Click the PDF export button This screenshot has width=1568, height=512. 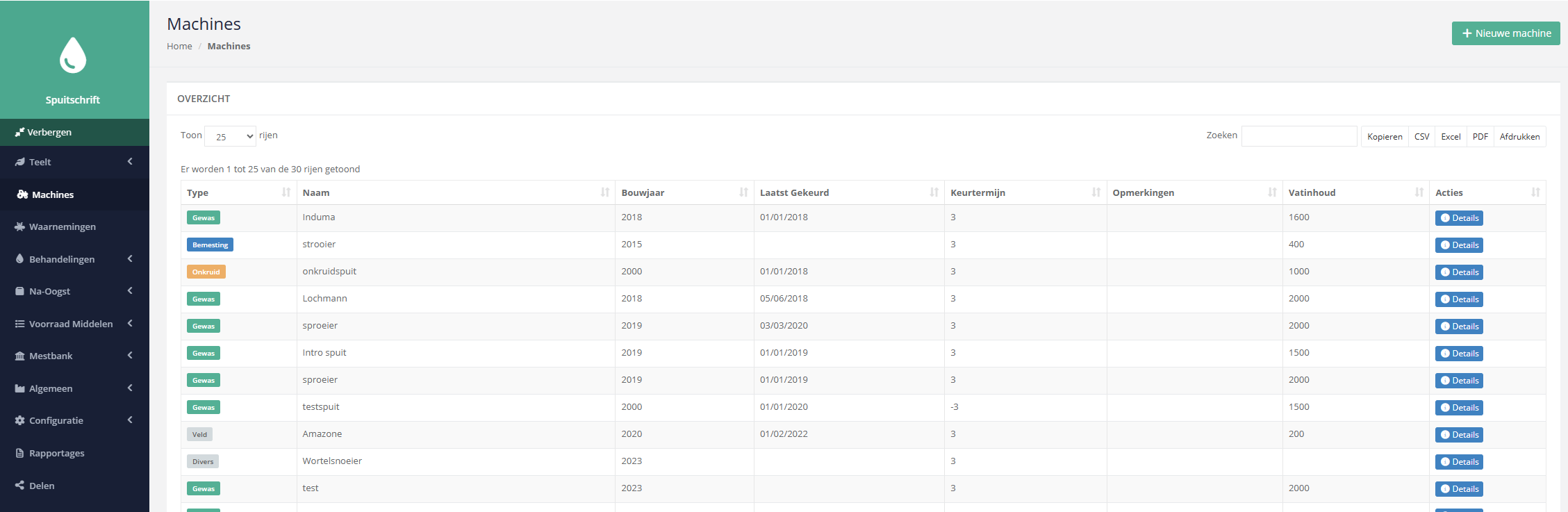tap(1480, 136)
